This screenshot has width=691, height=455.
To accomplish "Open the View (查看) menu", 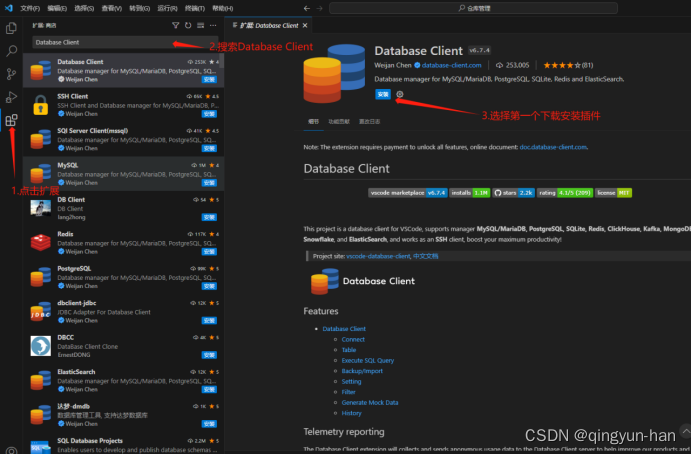I will (x=111, y=8).
